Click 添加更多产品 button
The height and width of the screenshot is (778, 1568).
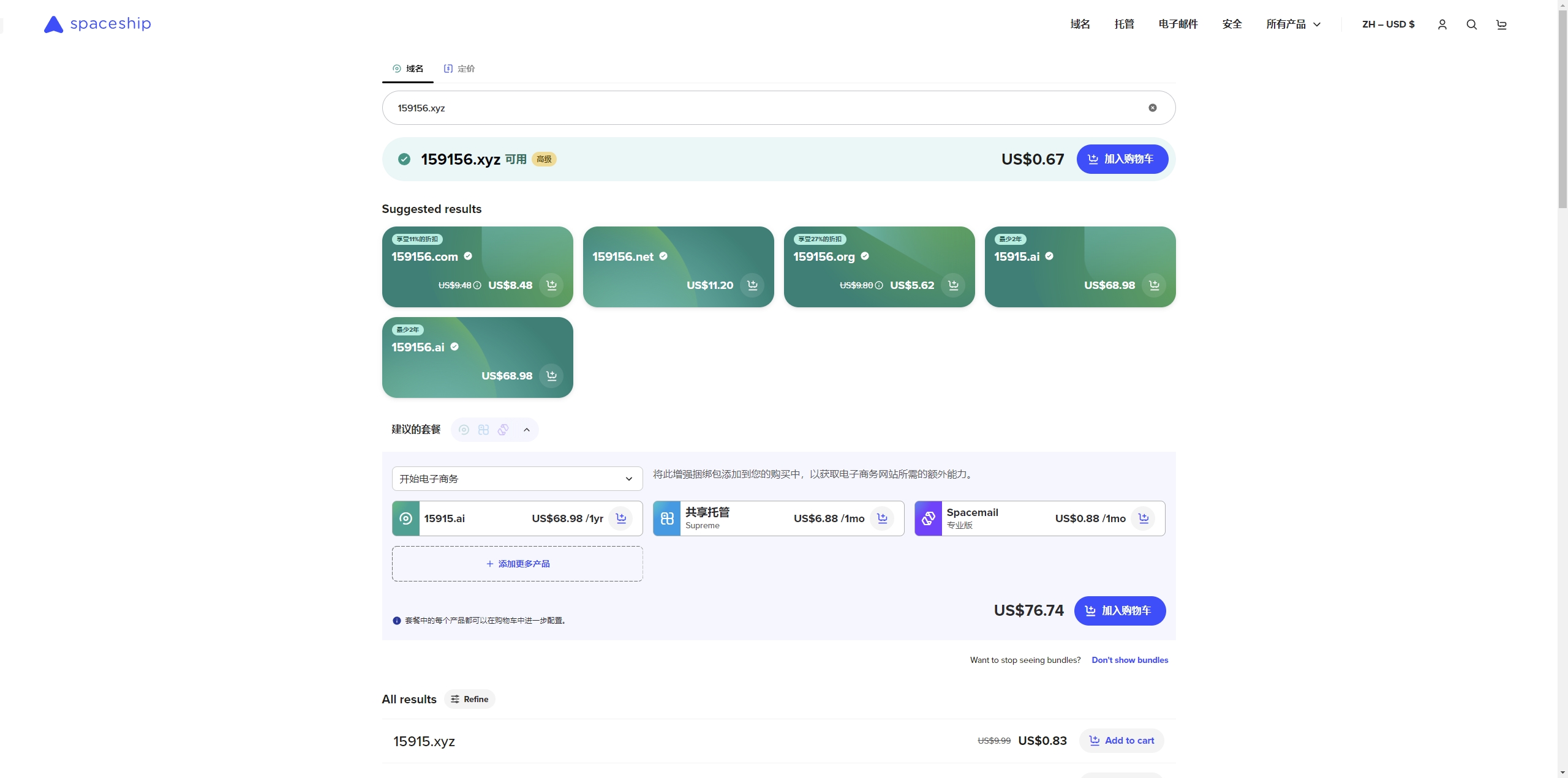pos(517,564)
